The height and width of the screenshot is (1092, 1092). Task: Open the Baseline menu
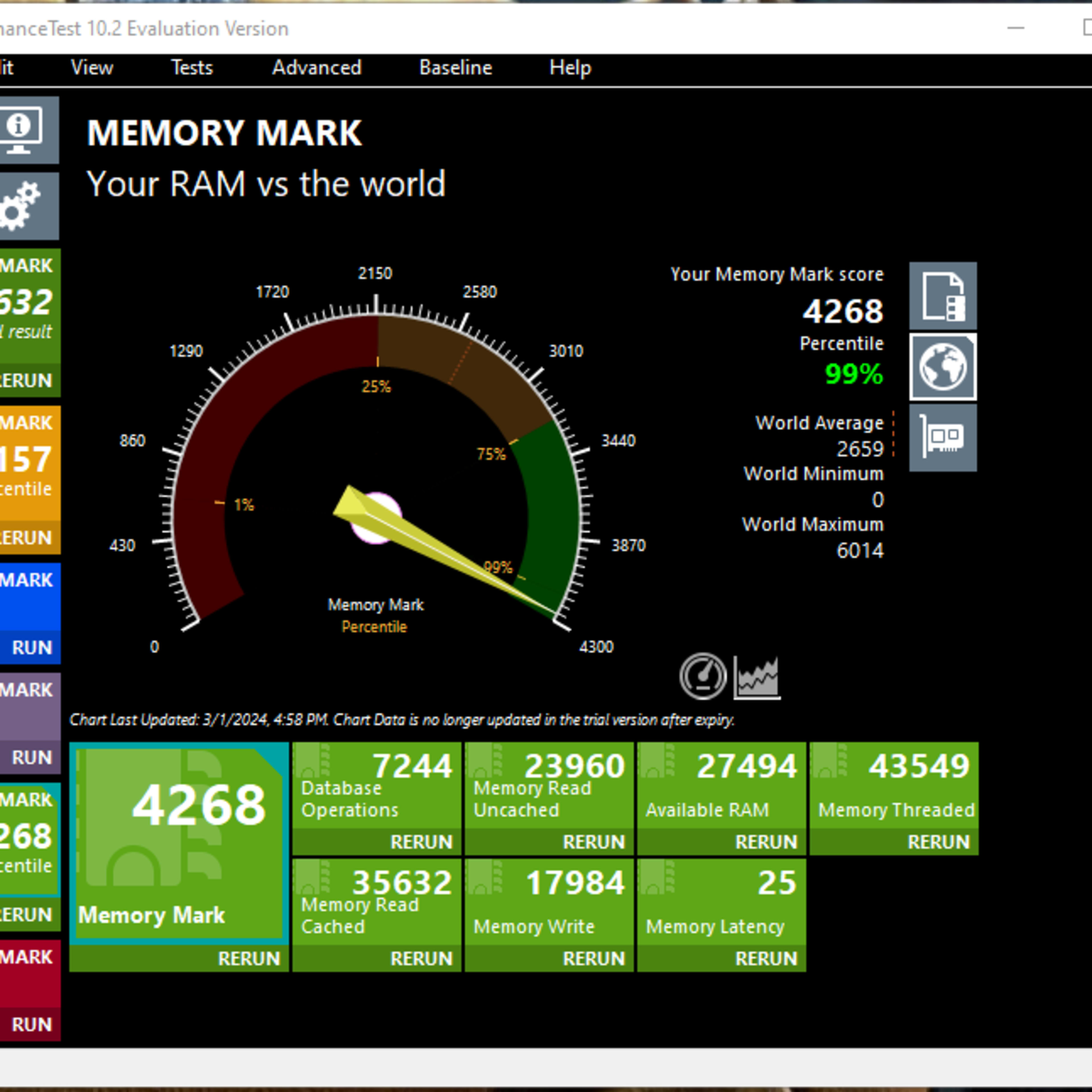coord(456,68)
